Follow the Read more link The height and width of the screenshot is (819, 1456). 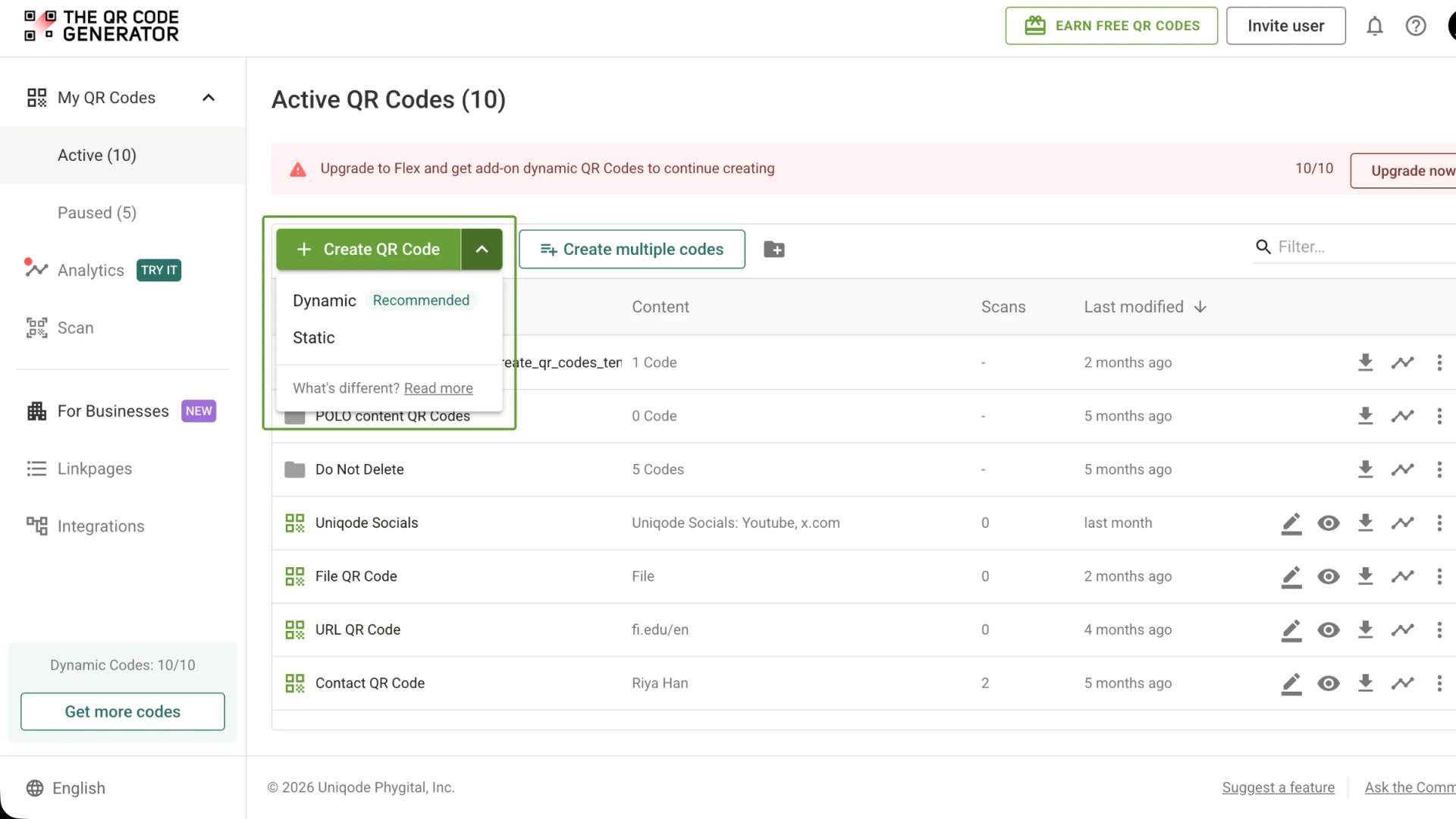[438, 389]
